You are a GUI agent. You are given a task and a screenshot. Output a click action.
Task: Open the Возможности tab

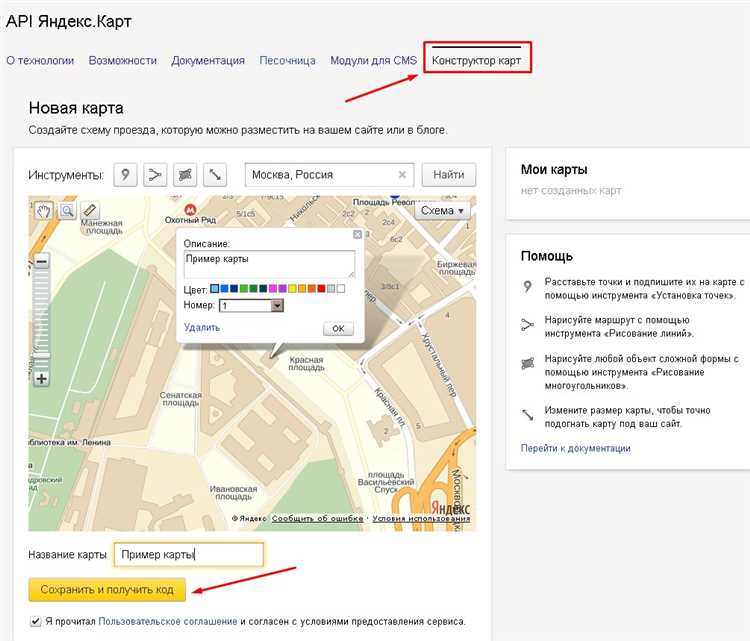pyautogui.click(x=123, y=61)
